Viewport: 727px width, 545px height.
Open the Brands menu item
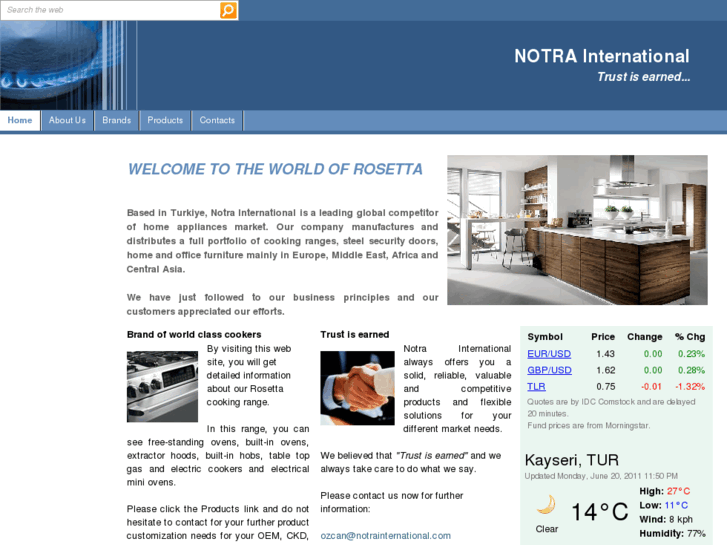116,121
